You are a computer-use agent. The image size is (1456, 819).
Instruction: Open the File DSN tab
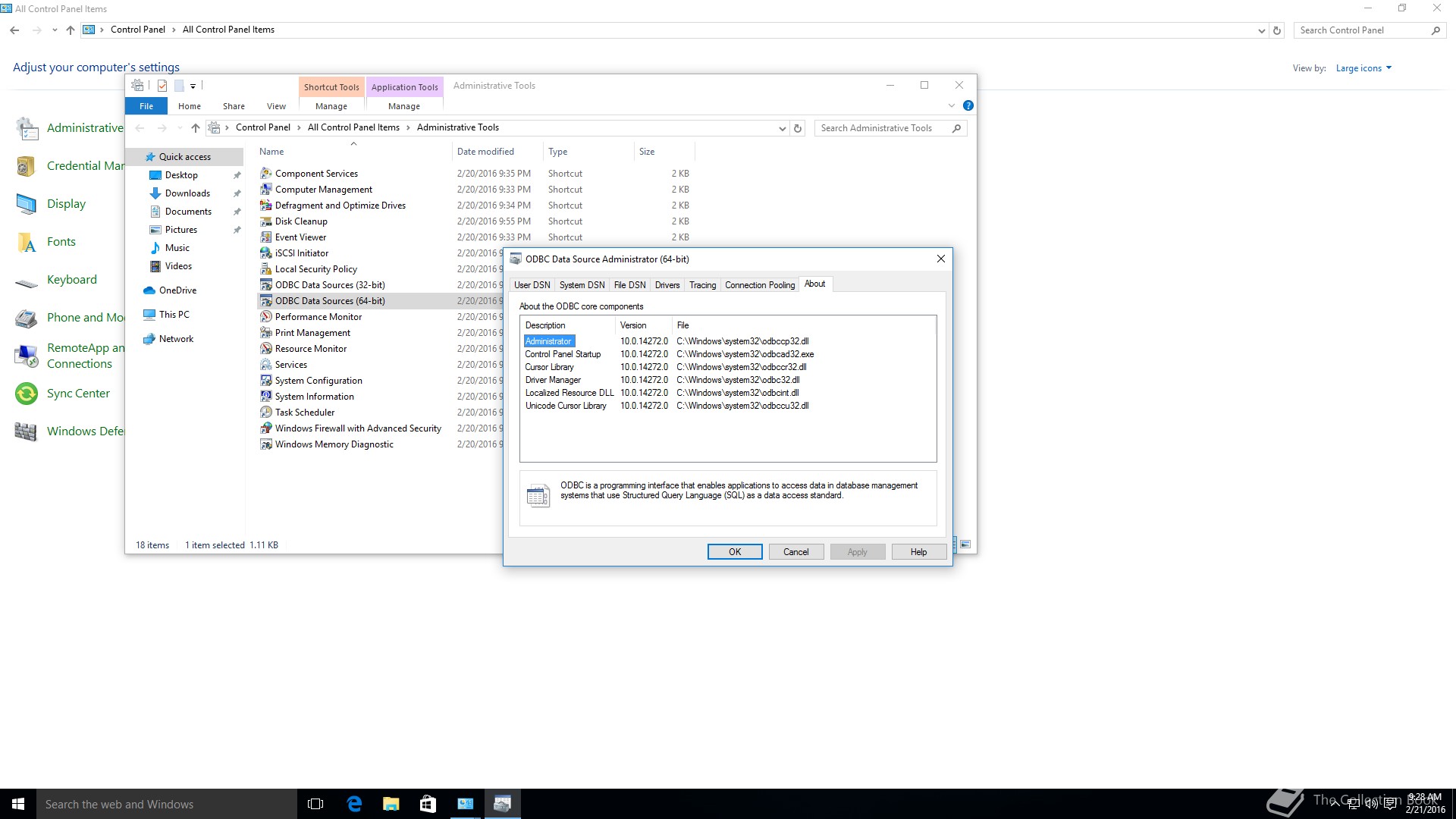[x=629, y=285]
